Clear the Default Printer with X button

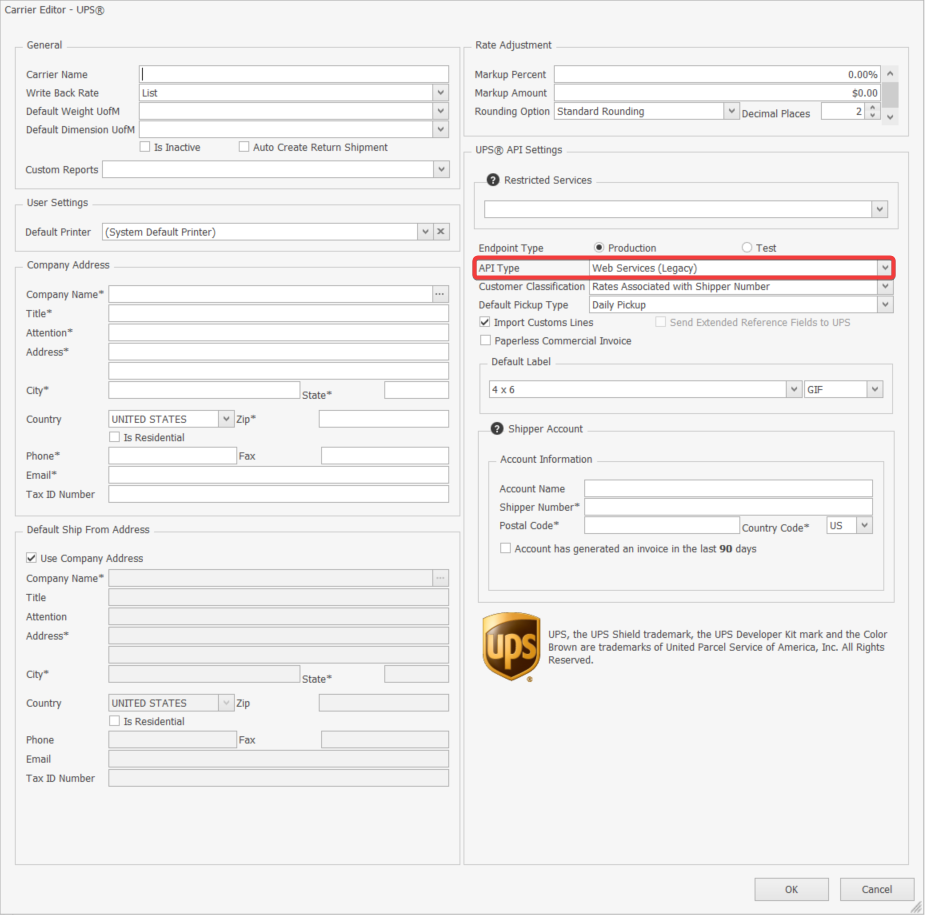click(441, 232)
